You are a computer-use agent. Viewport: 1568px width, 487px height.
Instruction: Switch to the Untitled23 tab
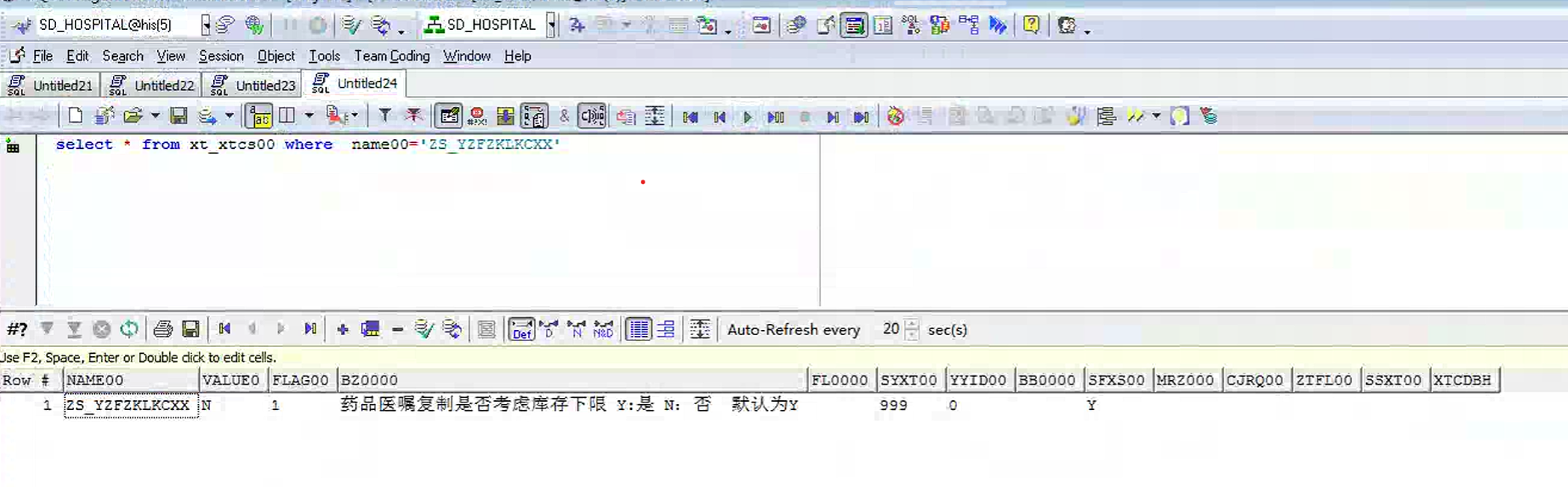253,85
